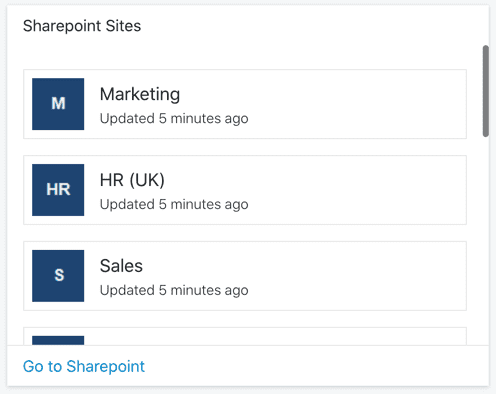Click the Sharepoint Sites heading
This screenshot has width=496, height=394.
tap(82, 26)
